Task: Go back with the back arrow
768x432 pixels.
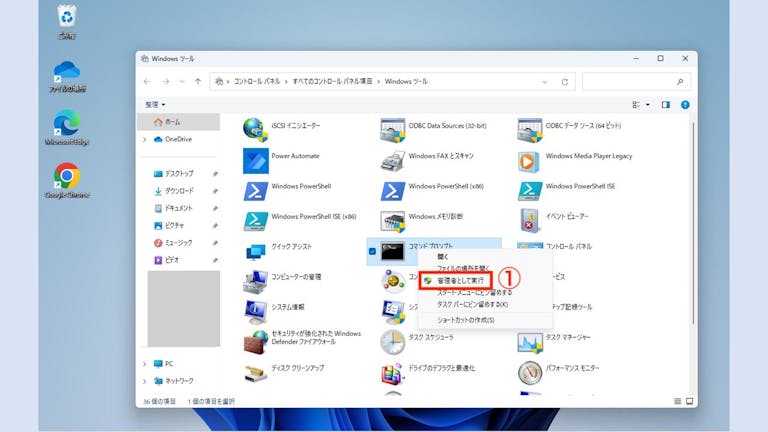Action: tap(147, 82)
